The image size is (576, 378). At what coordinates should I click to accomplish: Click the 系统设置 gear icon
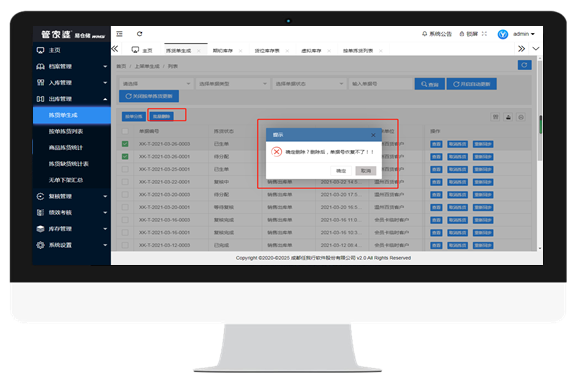tap(40, 245)
